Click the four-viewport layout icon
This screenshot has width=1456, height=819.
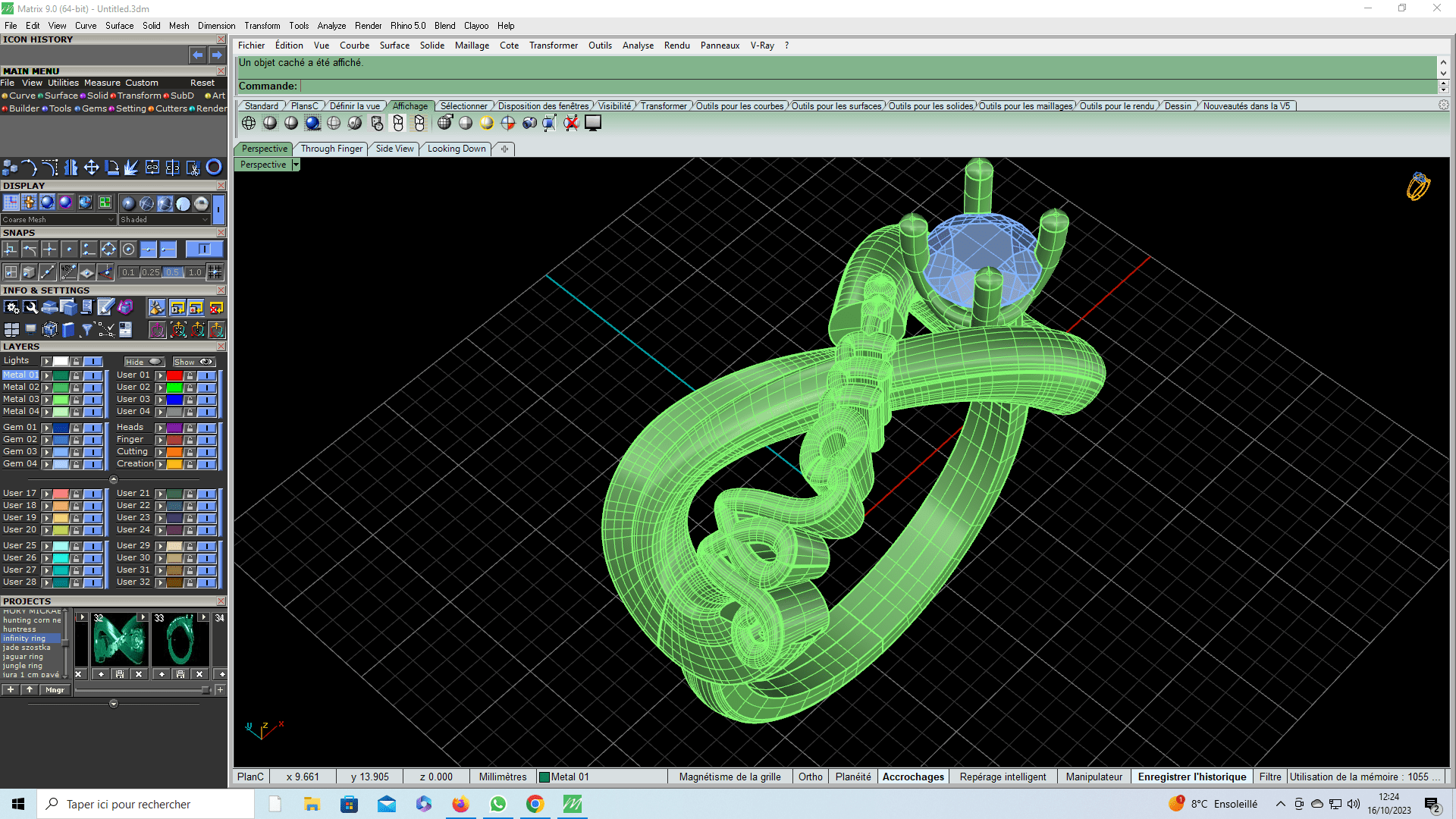coord(11,329)
